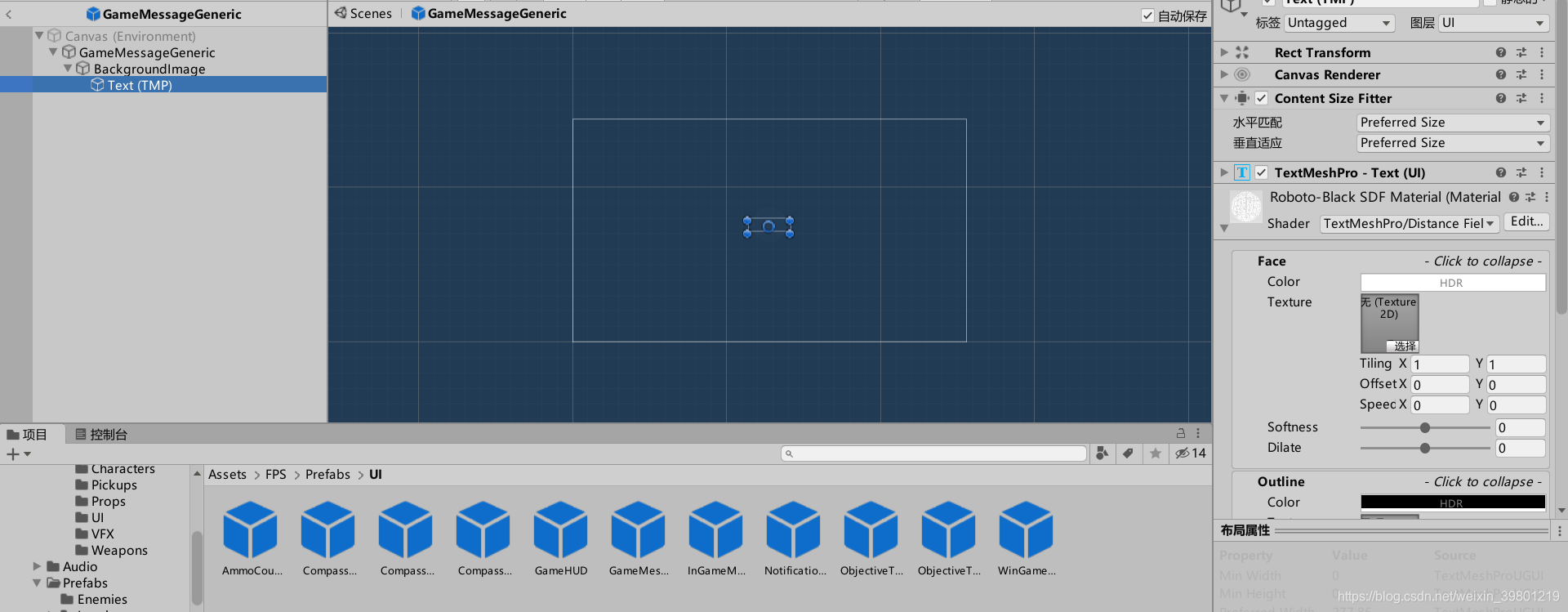Viewport: 1568px width, 612px height.
Task: Open Content Size Fitter help icon
Action: point(1501,98)
